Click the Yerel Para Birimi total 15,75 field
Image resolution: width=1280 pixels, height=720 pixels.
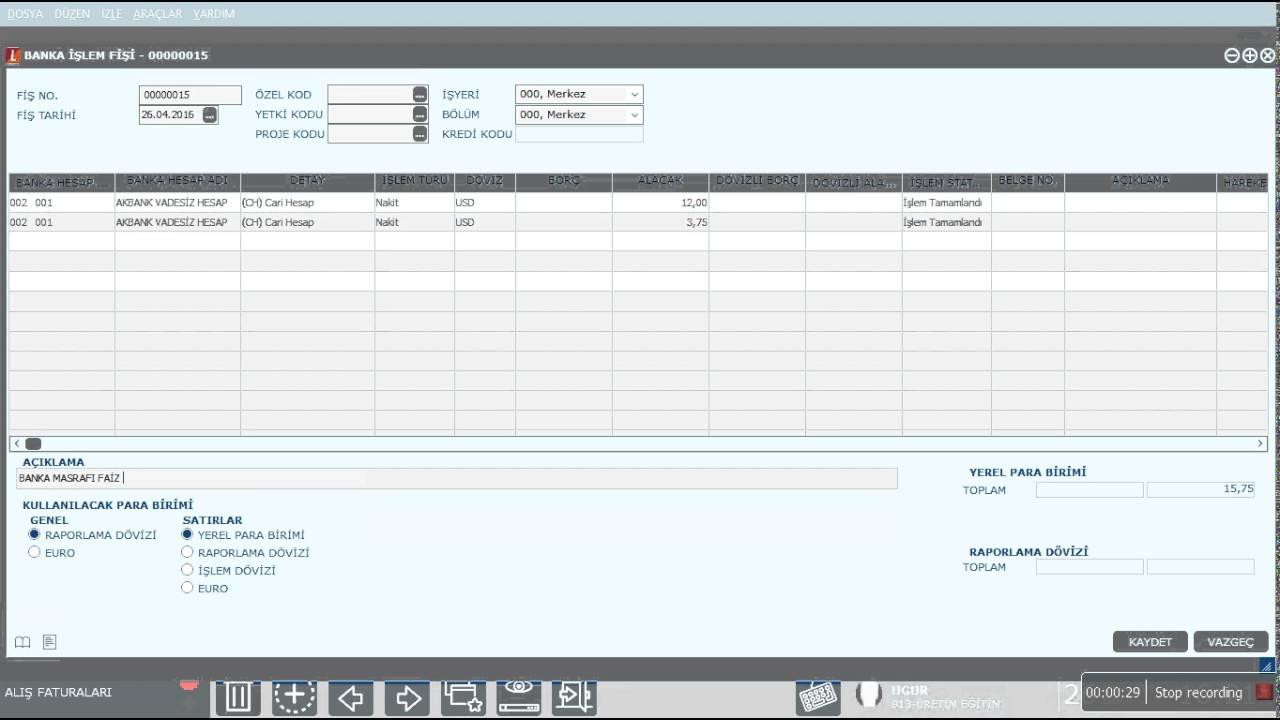click(1200, 490)
